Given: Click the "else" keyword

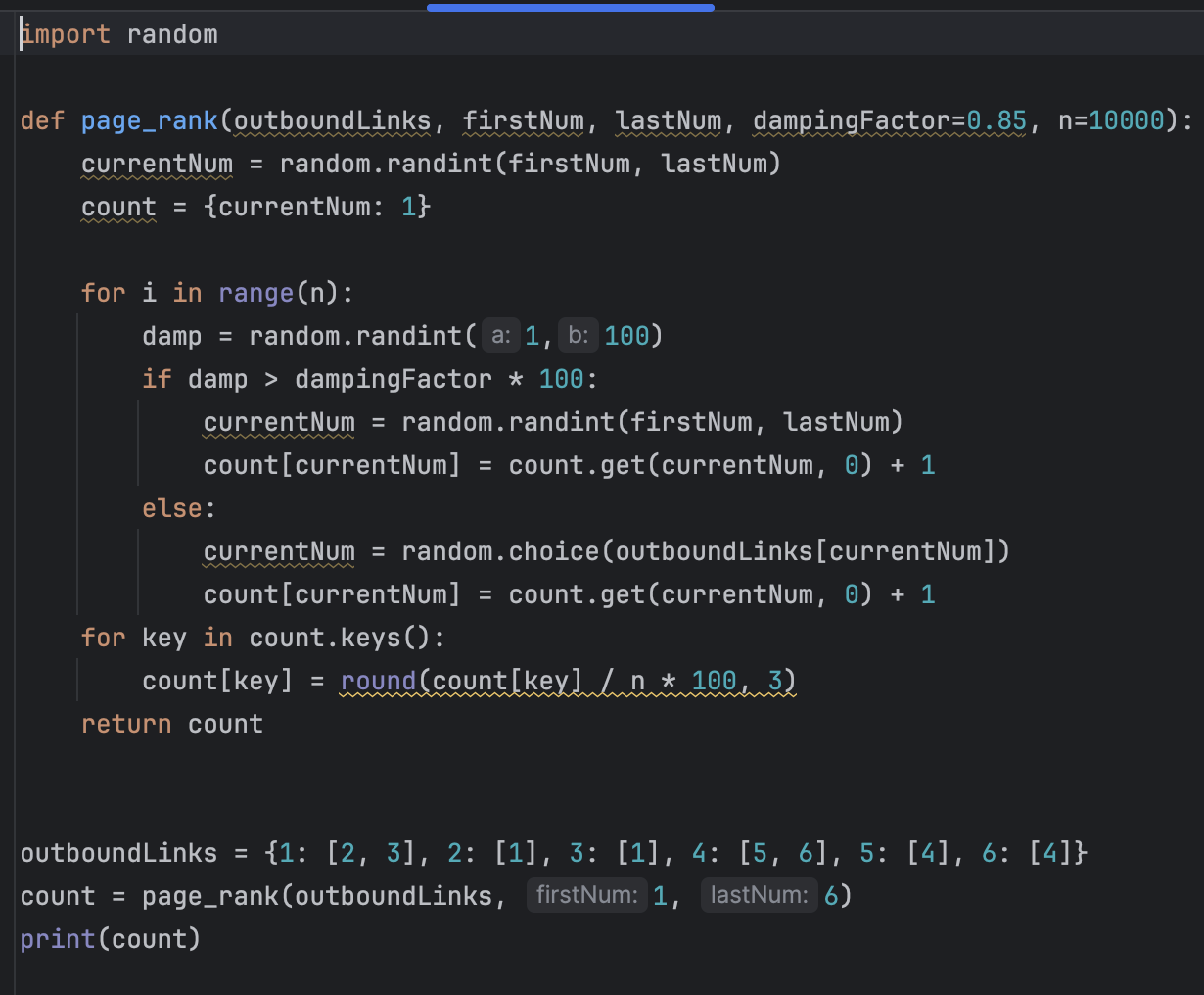Looking at the screenshot, I should (x=172, y=508).
